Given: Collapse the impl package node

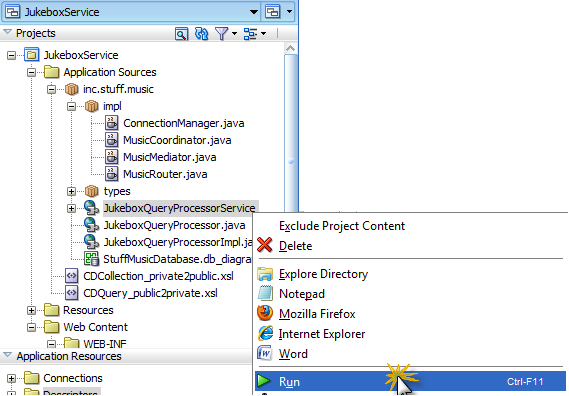Looking at the screenshot, I should pos(71,106).
